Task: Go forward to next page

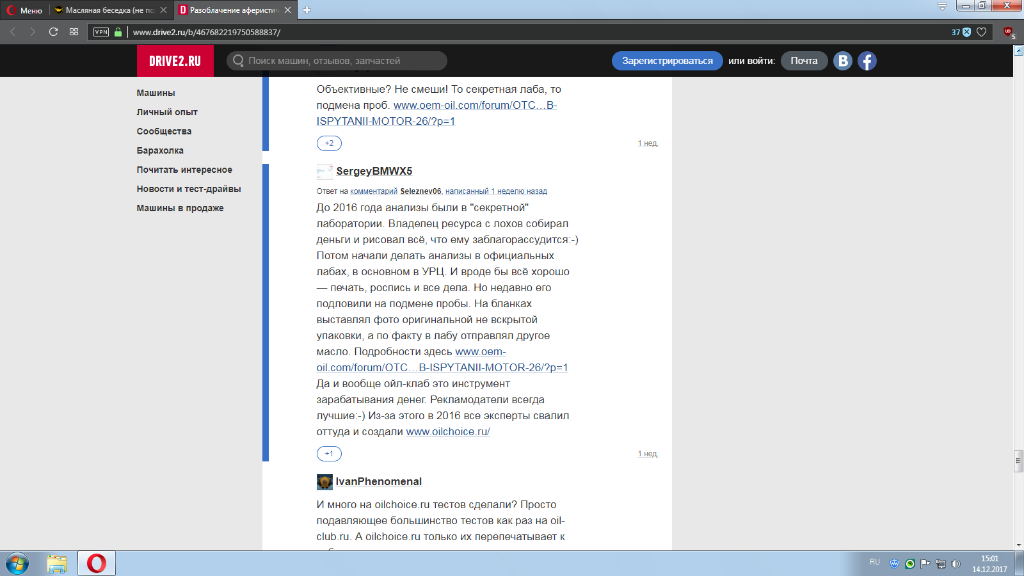Action: click(32, 31)
